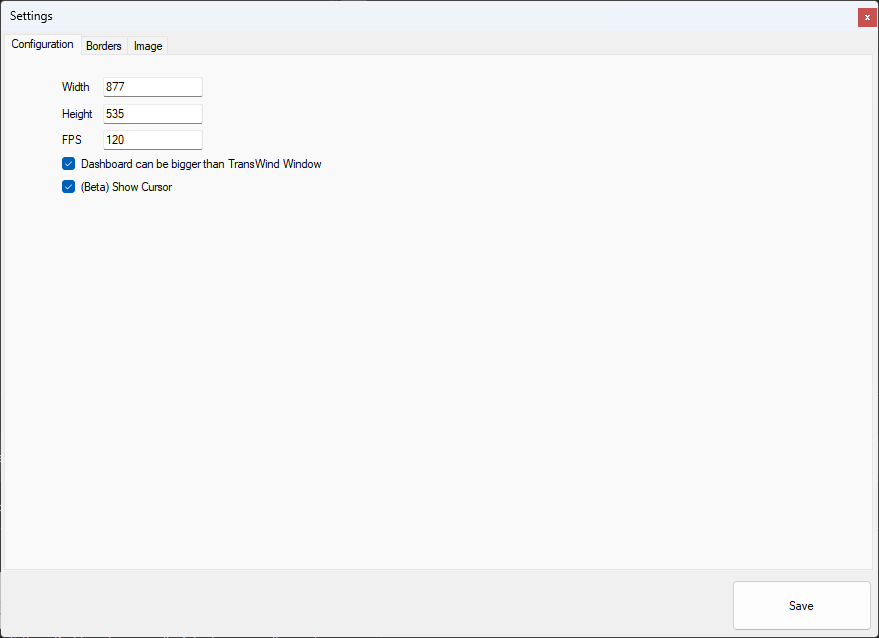879x638 pixels.
Task: Click empty tab strip right of Image tab
Action: (500, 45)
